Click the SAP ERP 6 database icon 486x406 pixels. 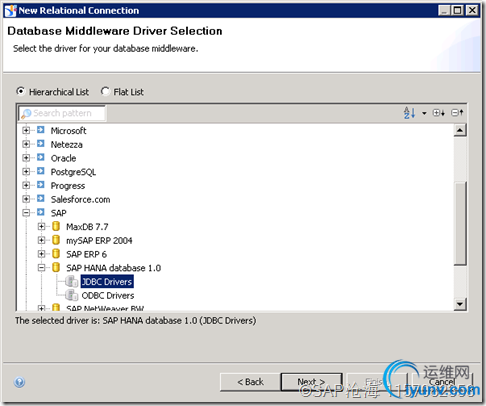[x=56, y=253]
